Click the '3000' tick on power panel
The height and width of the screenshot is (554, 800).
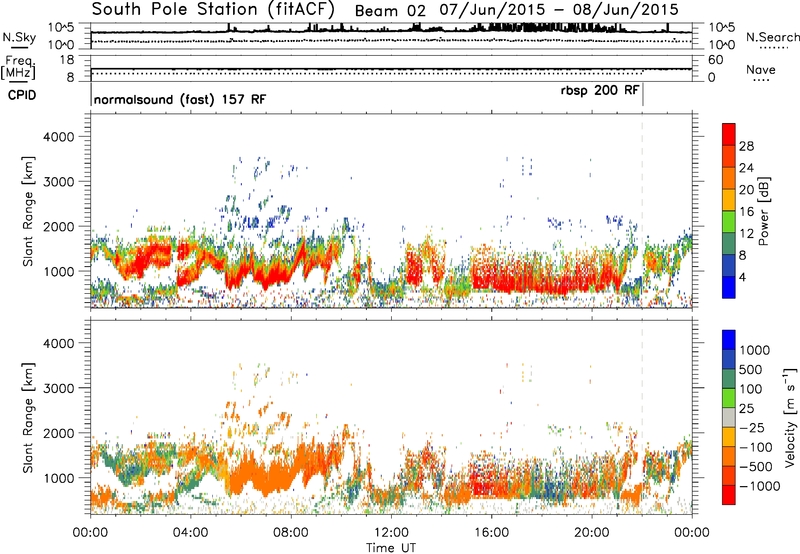click(59, 182)
